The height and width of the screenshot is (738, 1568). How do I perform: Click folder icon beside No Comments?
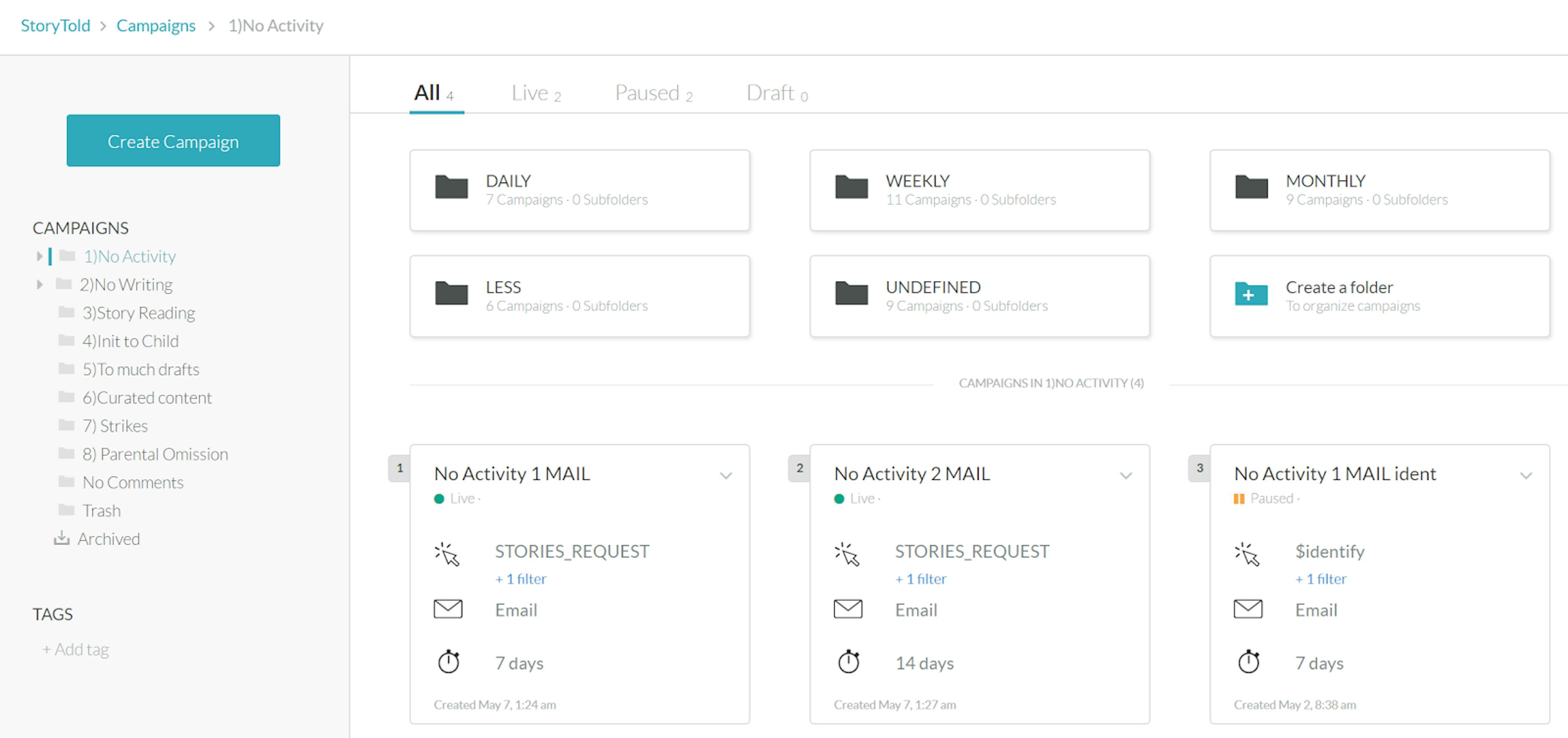point(66,482)
